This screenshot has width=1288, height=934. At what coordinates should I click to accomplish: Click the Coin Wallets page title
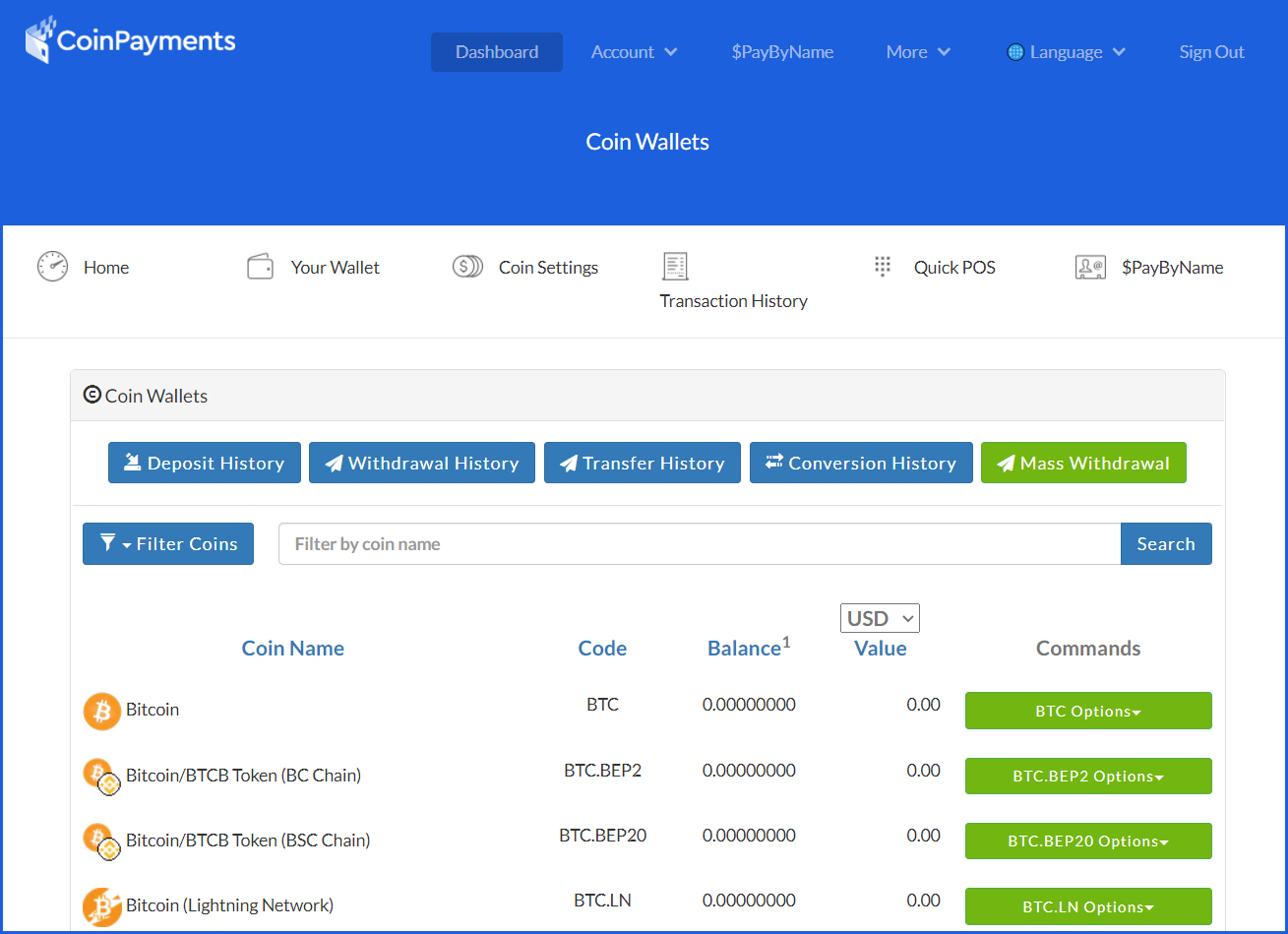647,142
